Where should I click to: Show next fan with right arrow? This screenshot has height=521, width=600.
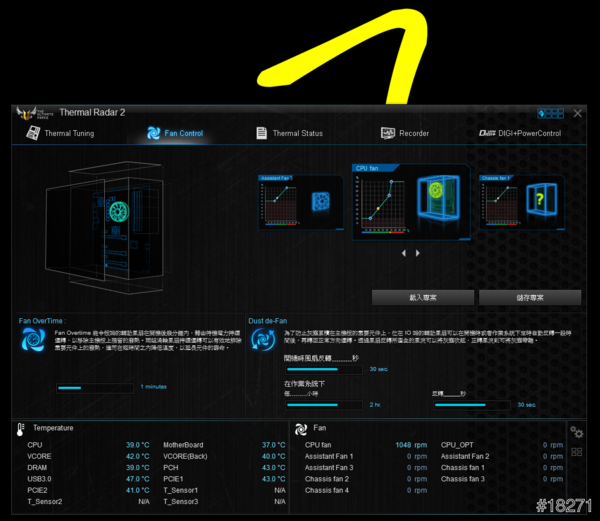click(x=417, y=253)
